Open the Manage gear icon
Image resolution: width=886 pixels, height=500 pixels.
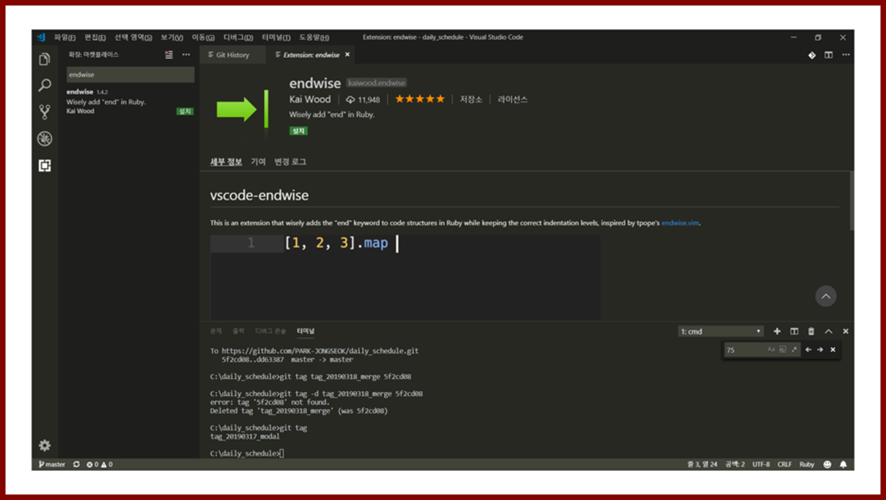pyautogui.click(x=45, y=445)
